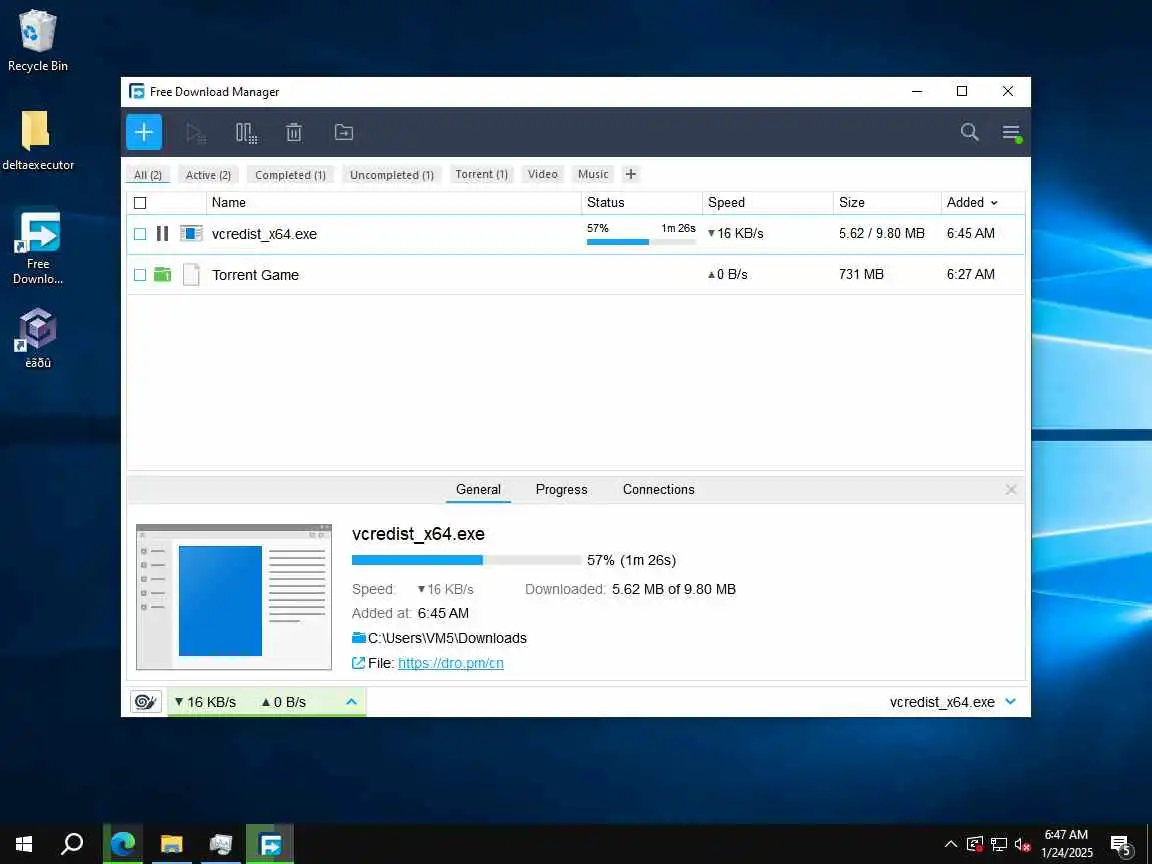The image size is (1152, 864).
Task: Sort by Added column header
Action: [x=972, y=202]
